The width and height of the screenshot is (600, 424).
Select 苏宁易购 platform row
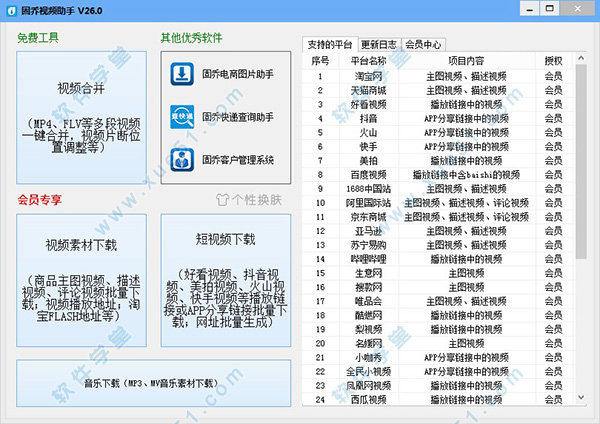tap(438, 245)
